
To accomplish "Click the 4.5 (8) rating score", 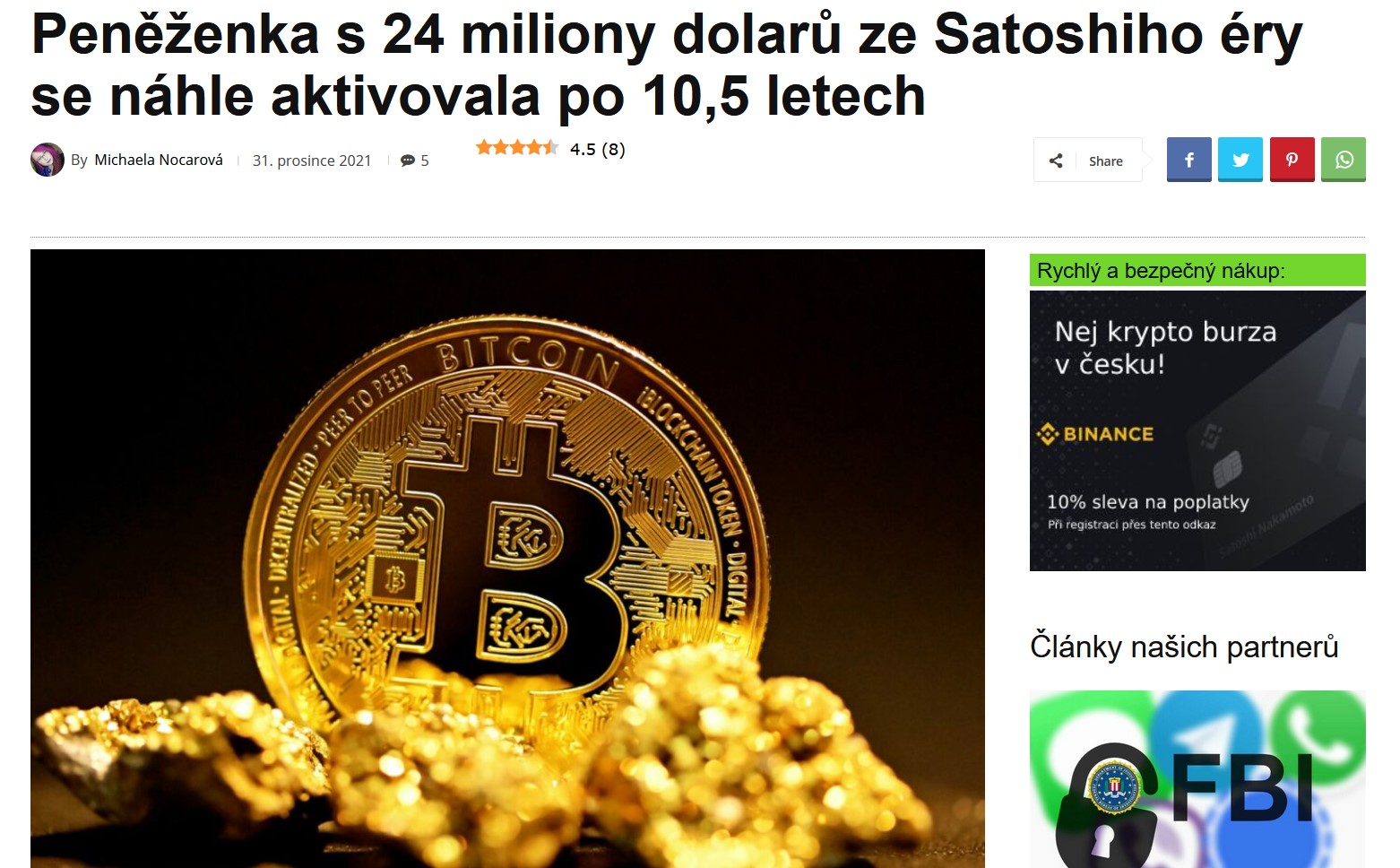I will [x=598, y=149].
